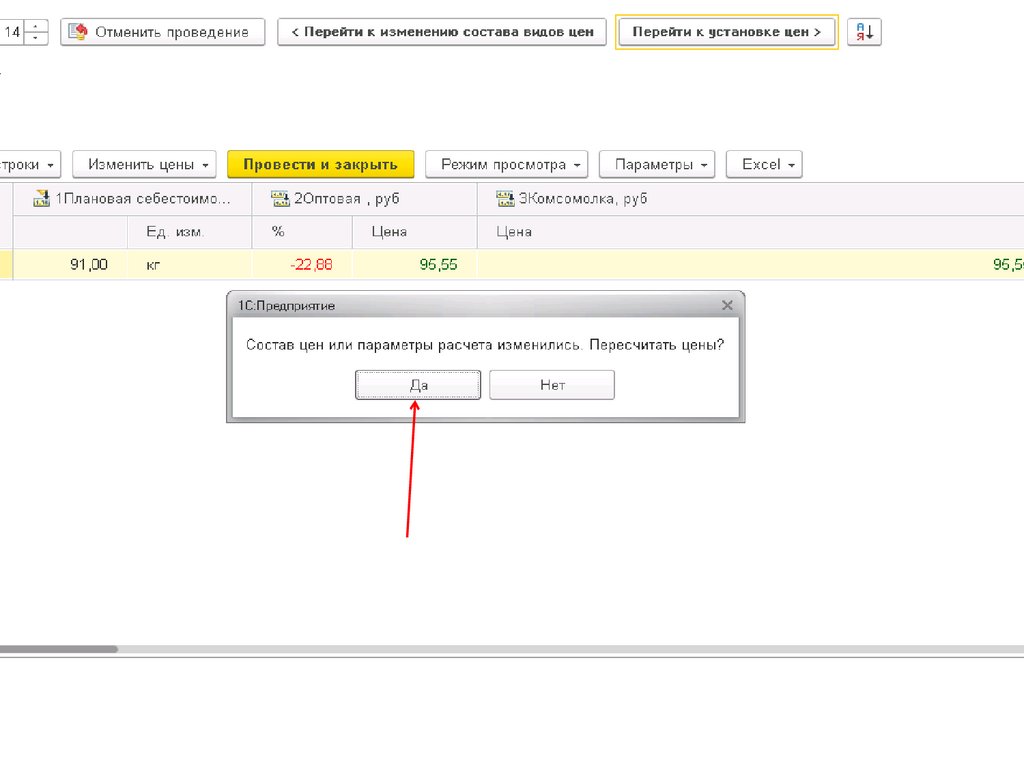Click the 3Комсомолка, руб column icon
The height and width of the screenshot is (768, 1024).
(505, 199)
